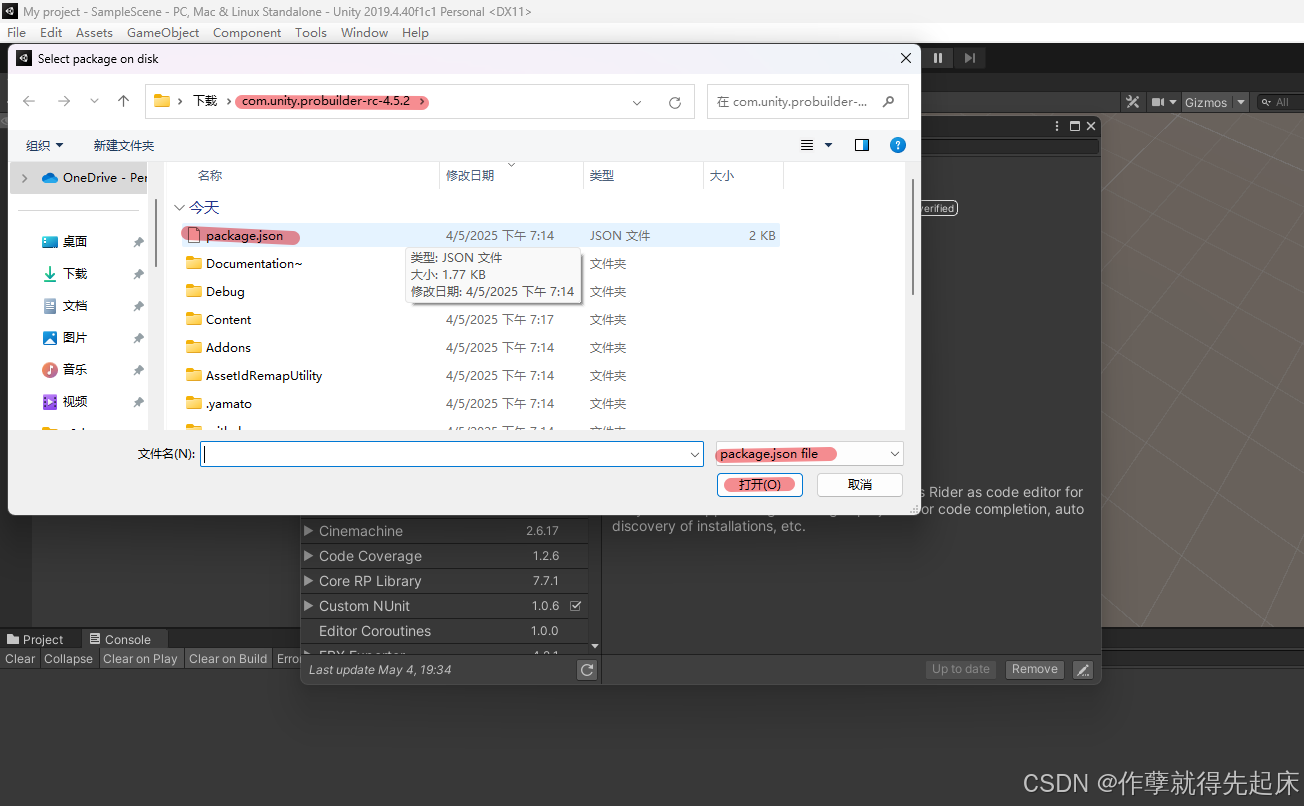Image resolution: width=1304 pixels, height=806 pixels.
Task: Open Unity Edit menu
Action: (51, 32)
